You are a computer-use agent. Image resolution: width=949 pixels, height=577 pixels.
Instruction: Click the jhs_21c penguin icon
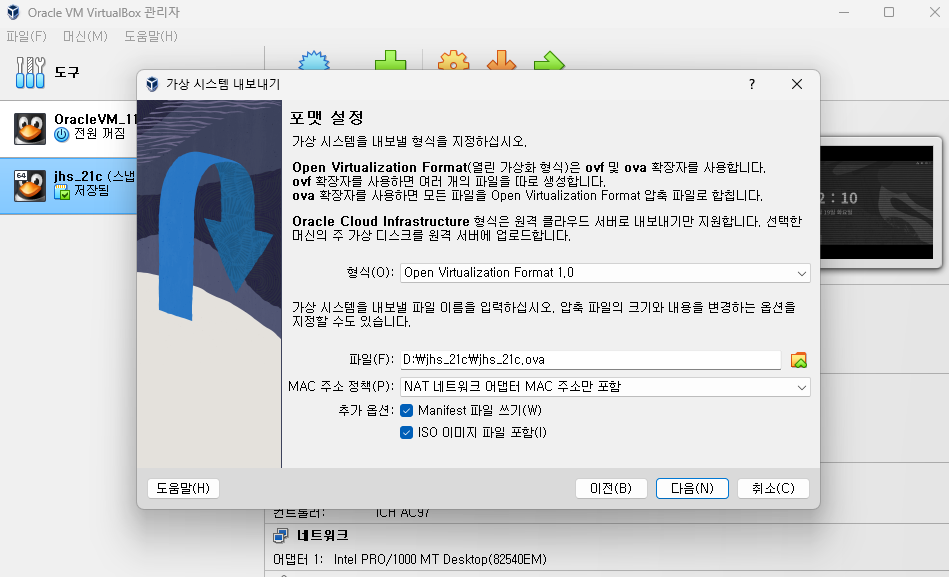30,185
